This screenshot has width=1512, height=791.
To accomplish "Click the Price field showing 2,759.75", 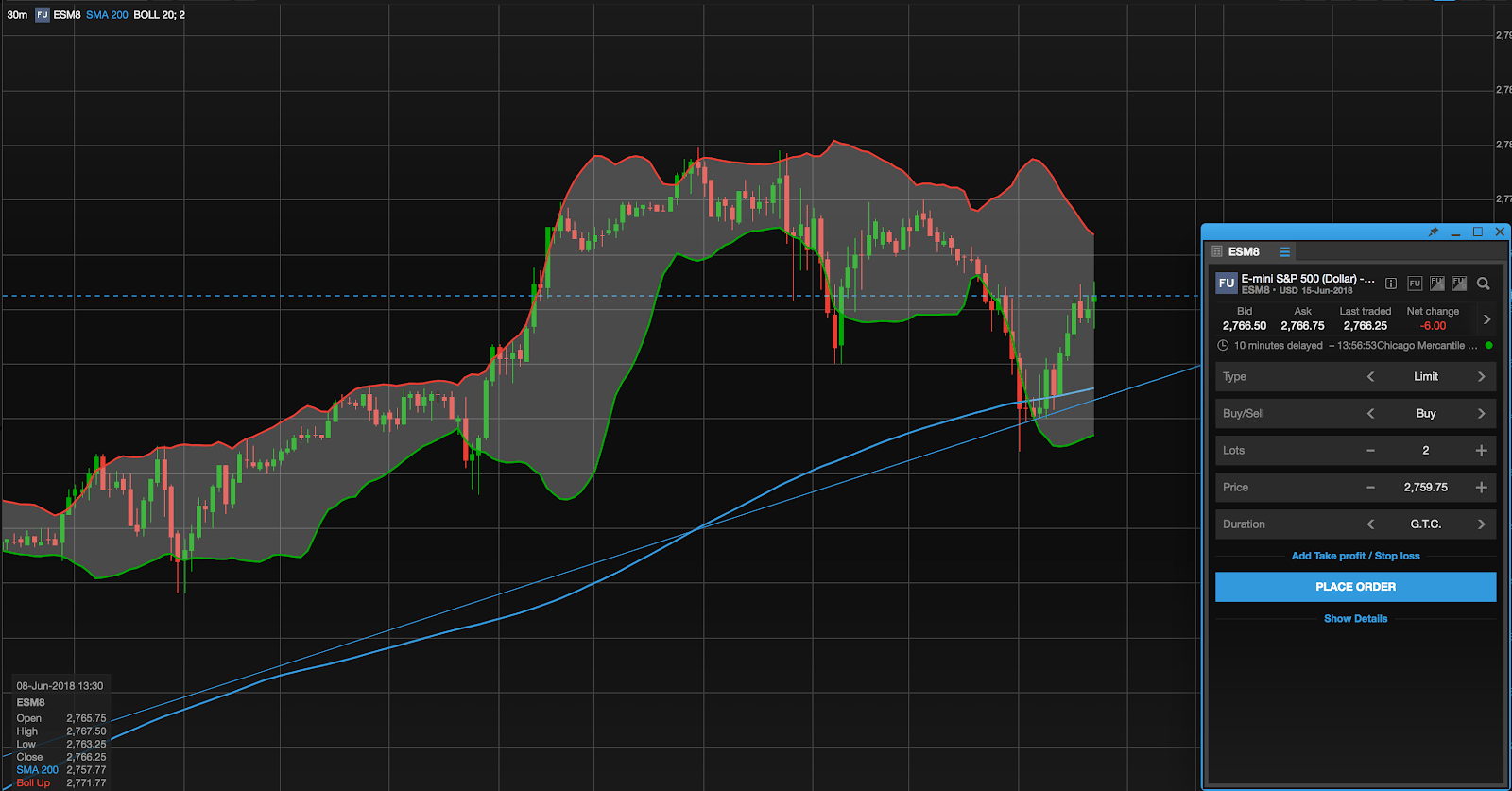I will pyautogui.click(x=1426, y=488).
